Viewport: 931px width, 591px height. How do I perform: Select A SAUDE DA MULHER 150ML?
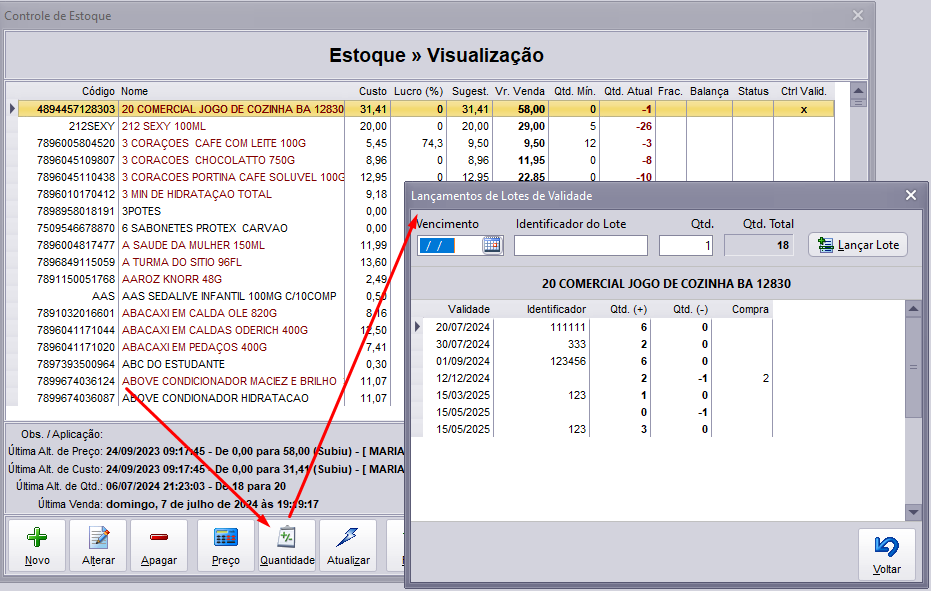coord(211,245)
